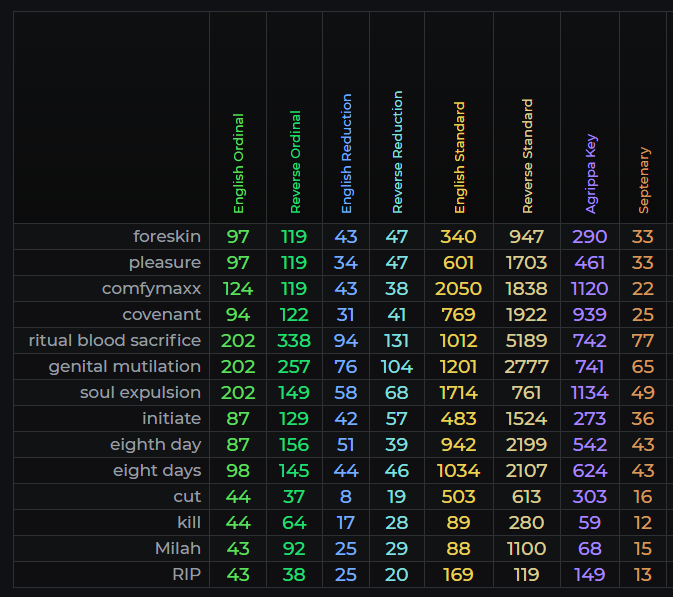Click the Septenary column header

644,180
